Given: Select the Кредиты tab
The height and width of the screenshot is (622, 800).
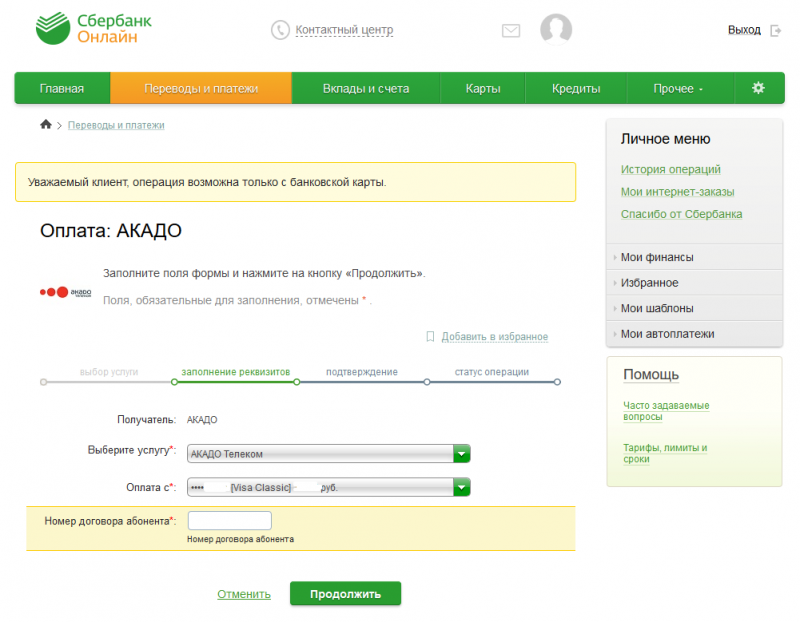Looking at the screenshot, I should [576, 88].
